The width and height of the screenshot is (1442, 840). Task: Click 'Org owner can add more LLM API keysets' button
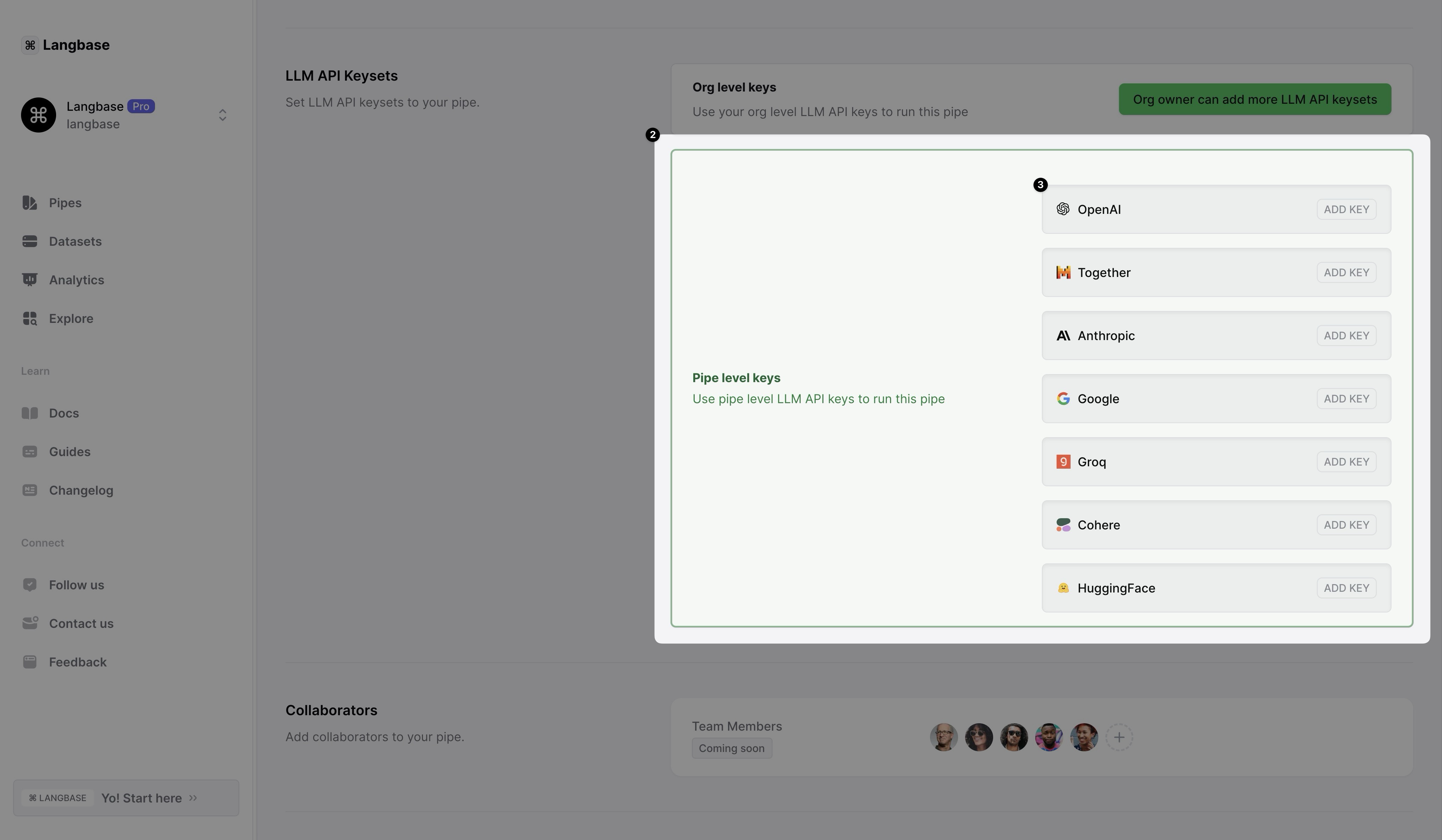point(1254,100)
